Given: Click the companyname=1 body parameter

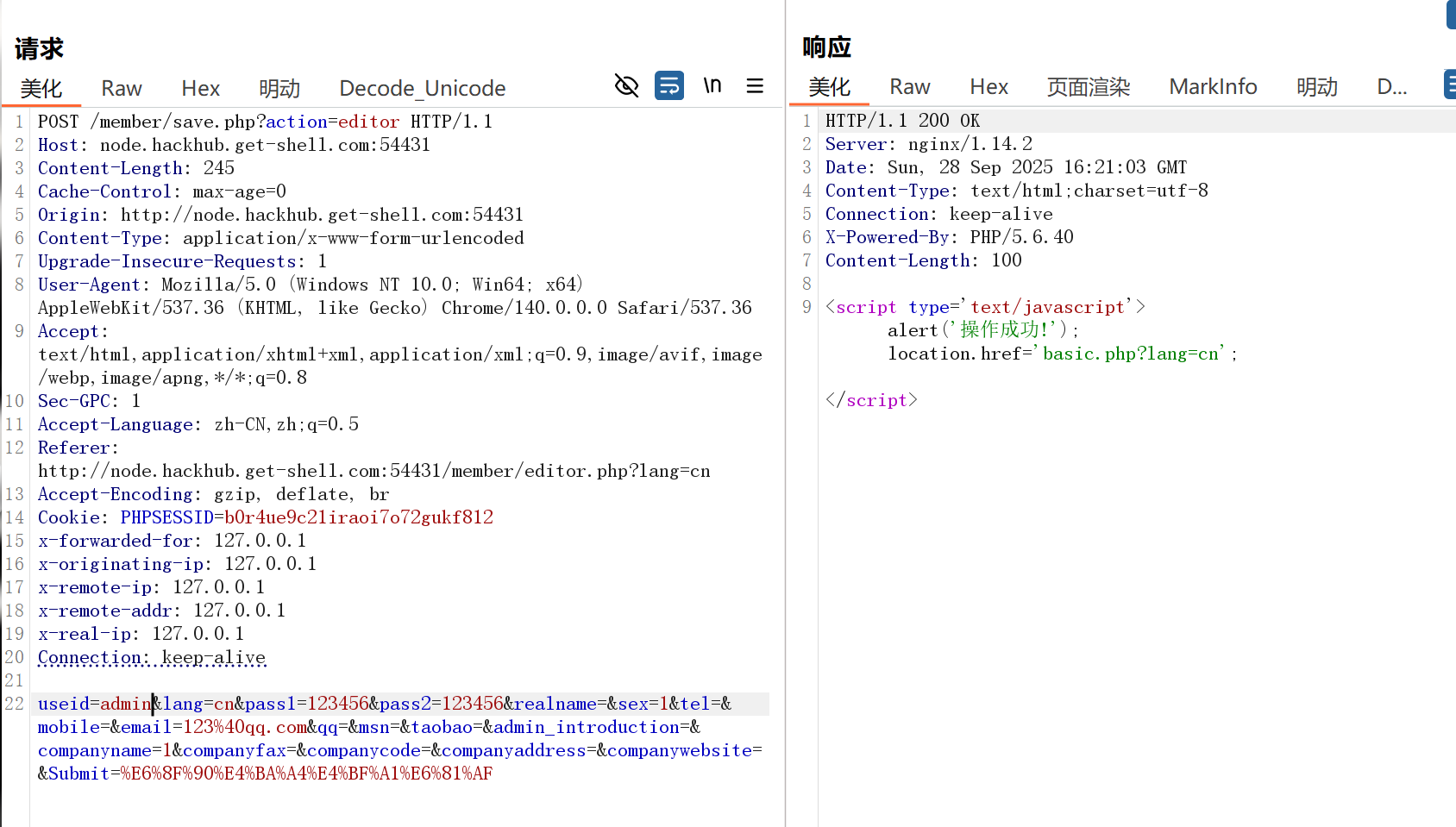Looking at the screenshot, I should point(105,750).
